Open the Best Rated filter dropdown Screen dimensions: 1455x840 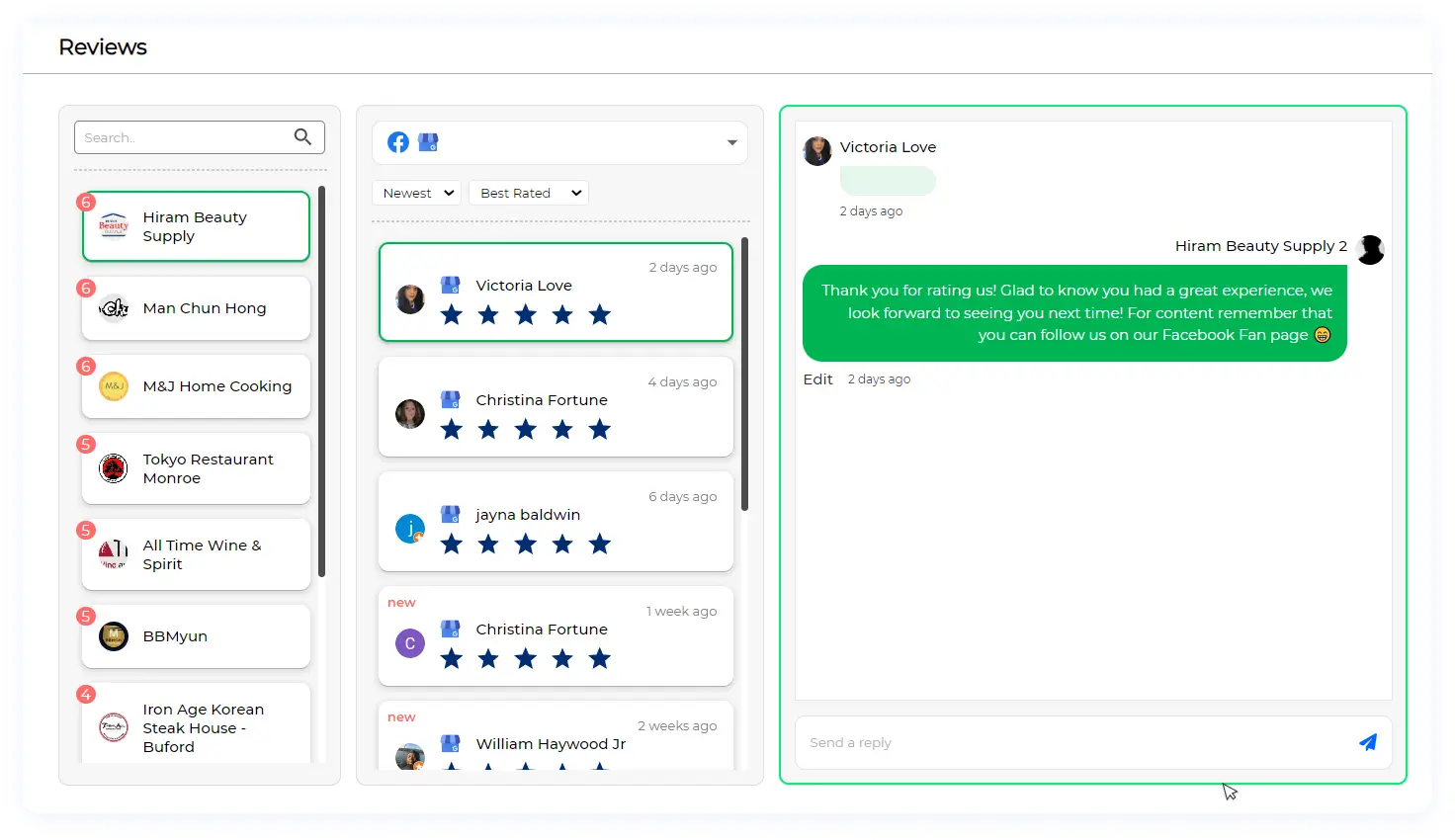pyautogui.click(x=528, y=193)
